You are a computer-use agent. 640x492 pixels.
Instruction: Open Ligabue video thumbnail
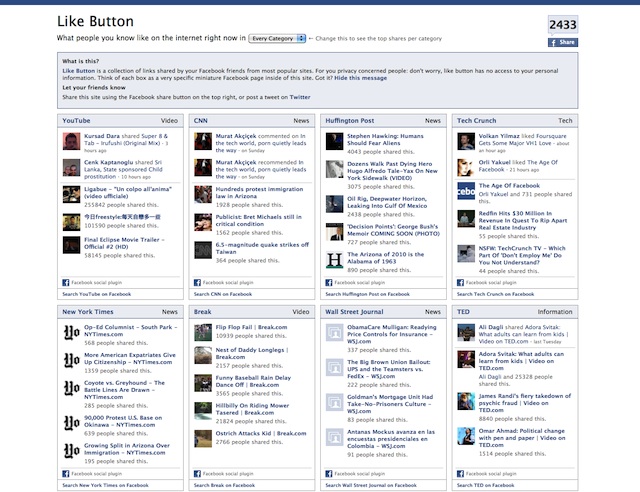71,194
